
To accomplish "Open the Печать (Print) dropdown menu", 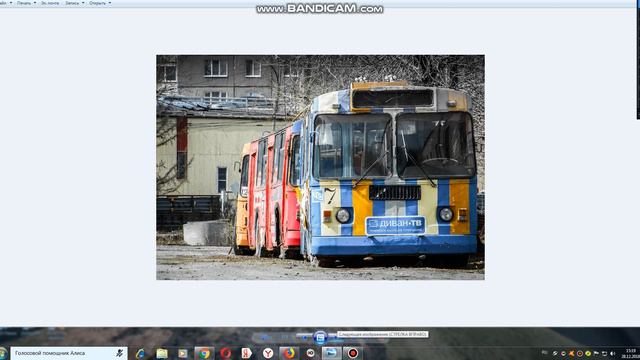I will coord(26,3).
